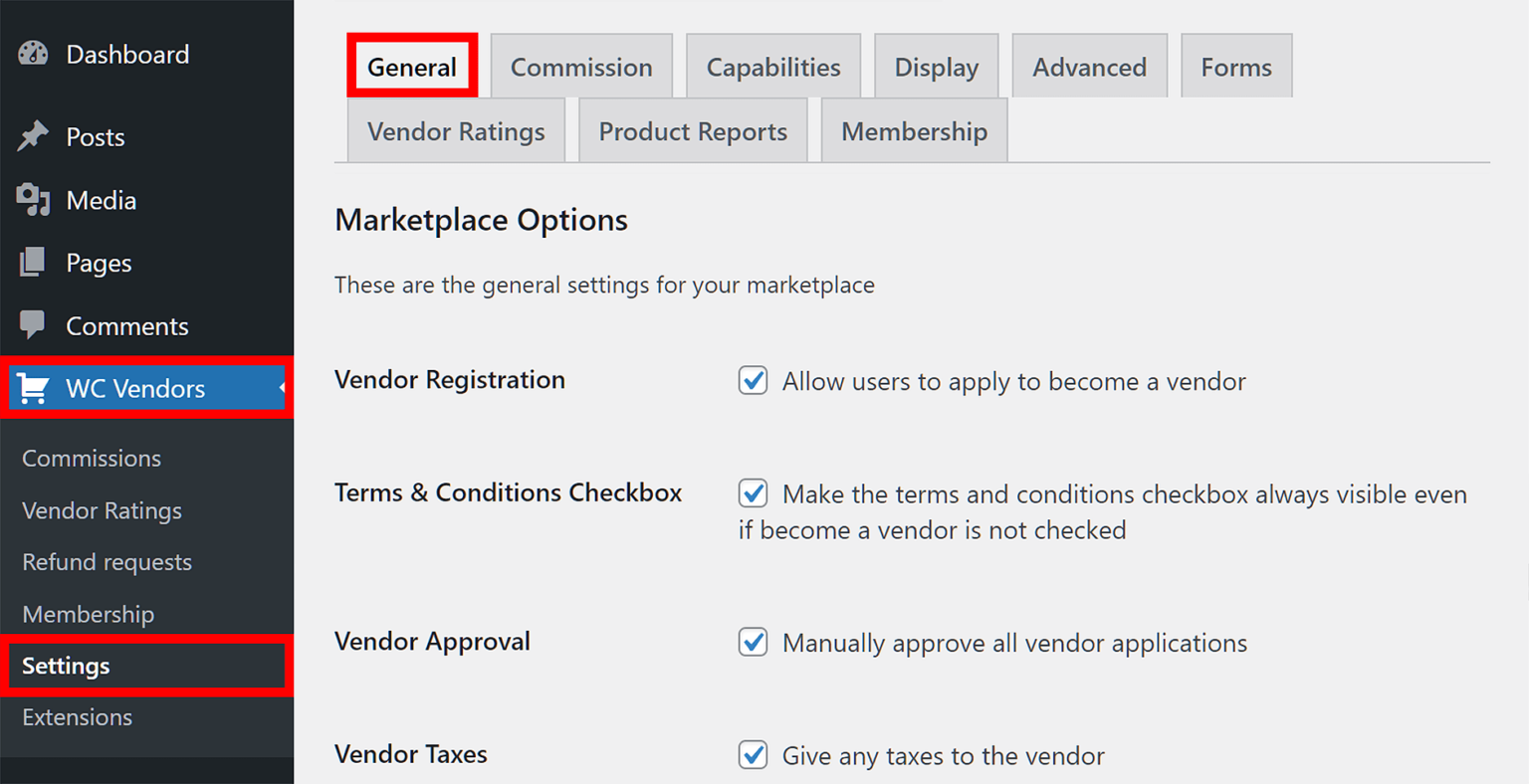Click the WC Vendors shopping cart icon
This screenshot has width=1529, height=784.
(x=33, y=388)
